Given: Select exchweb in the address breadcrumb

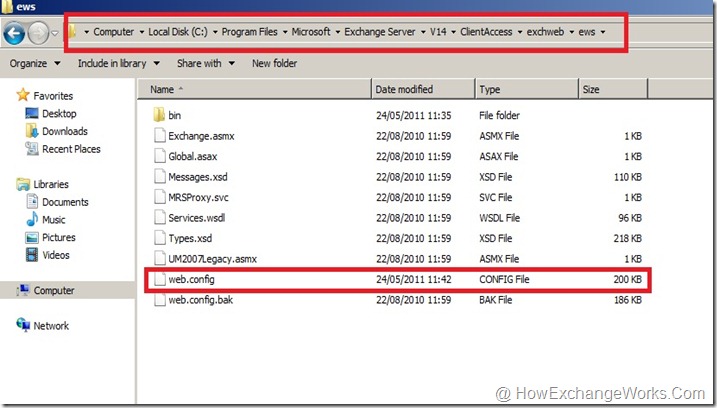Looking at the screenshot, I should pos(545,32).
